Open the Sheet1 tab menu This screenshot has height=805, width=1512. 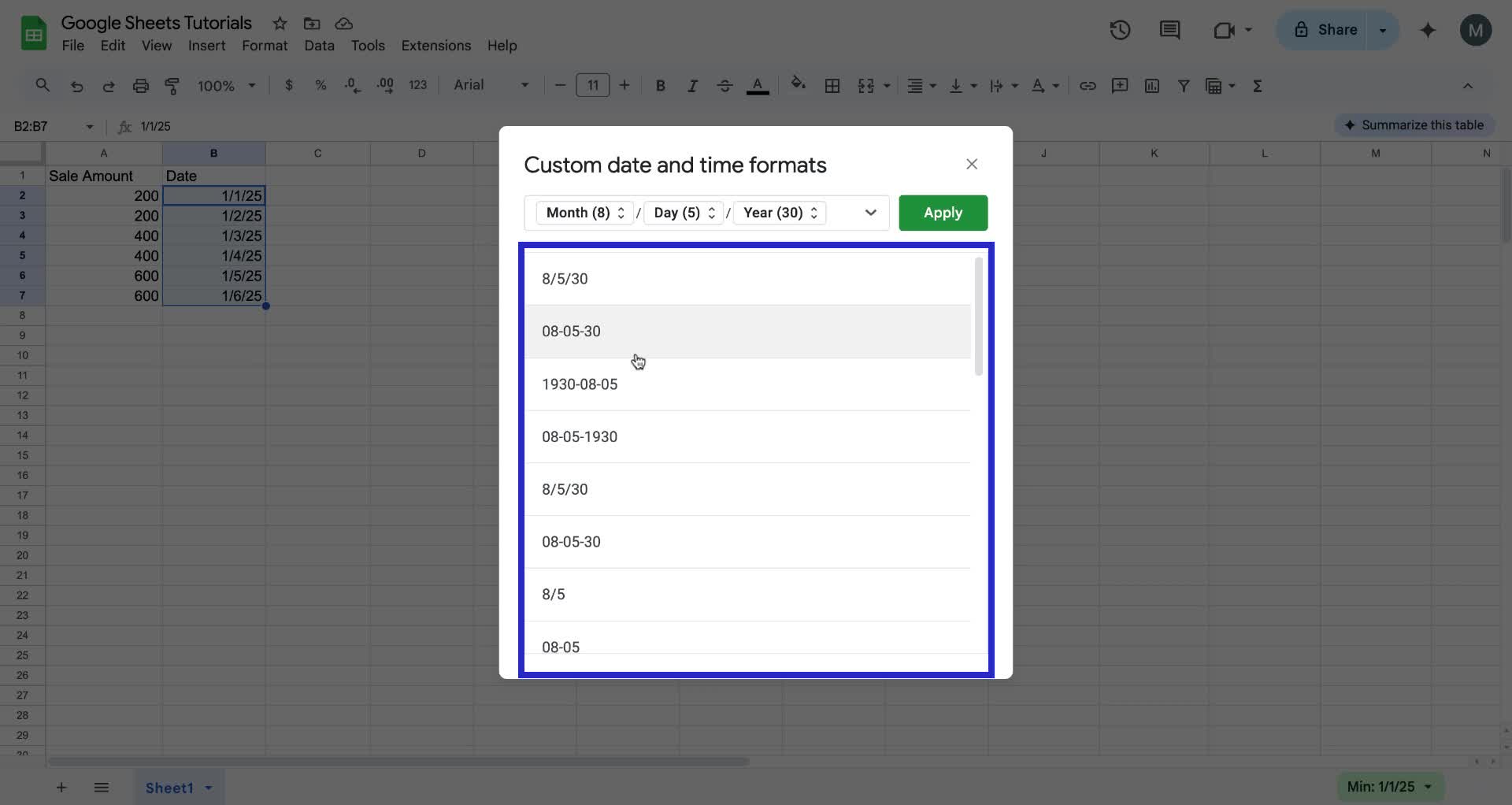(208, 787)
